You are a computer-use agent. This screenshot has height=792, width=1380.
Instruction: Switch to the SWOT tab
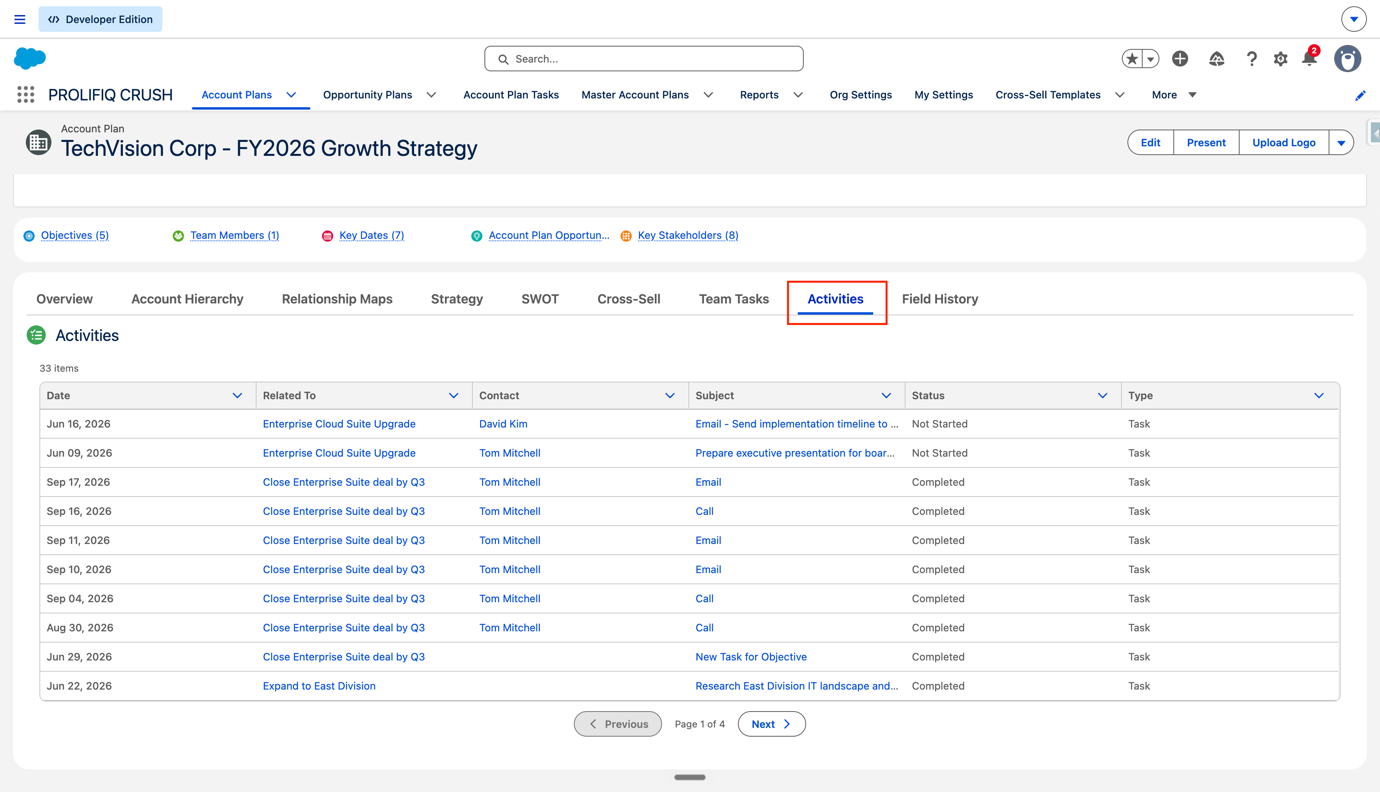(540, 299)
